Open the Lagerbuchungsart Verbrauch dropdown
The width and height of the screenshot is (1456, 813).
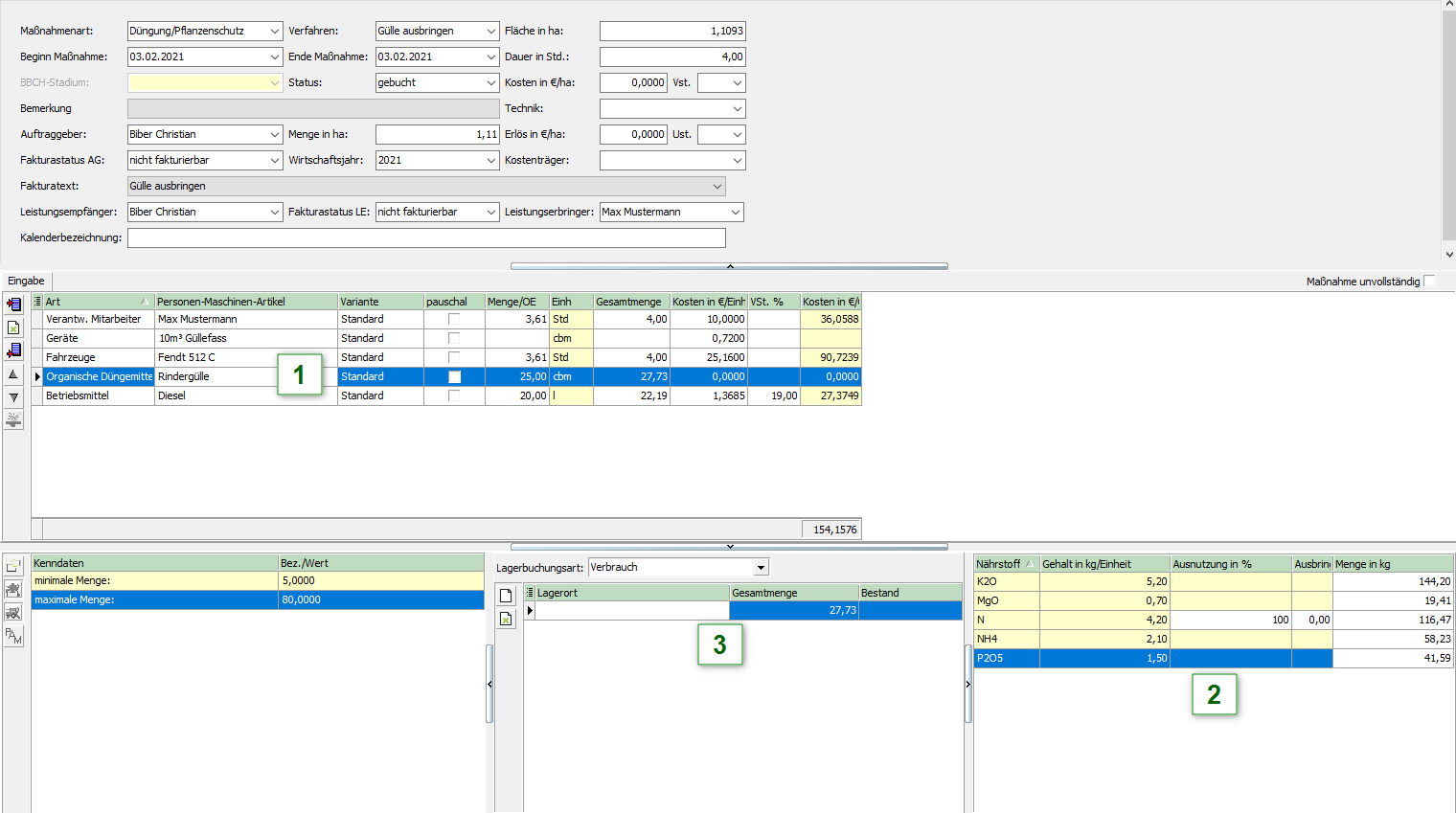(761, 568)
